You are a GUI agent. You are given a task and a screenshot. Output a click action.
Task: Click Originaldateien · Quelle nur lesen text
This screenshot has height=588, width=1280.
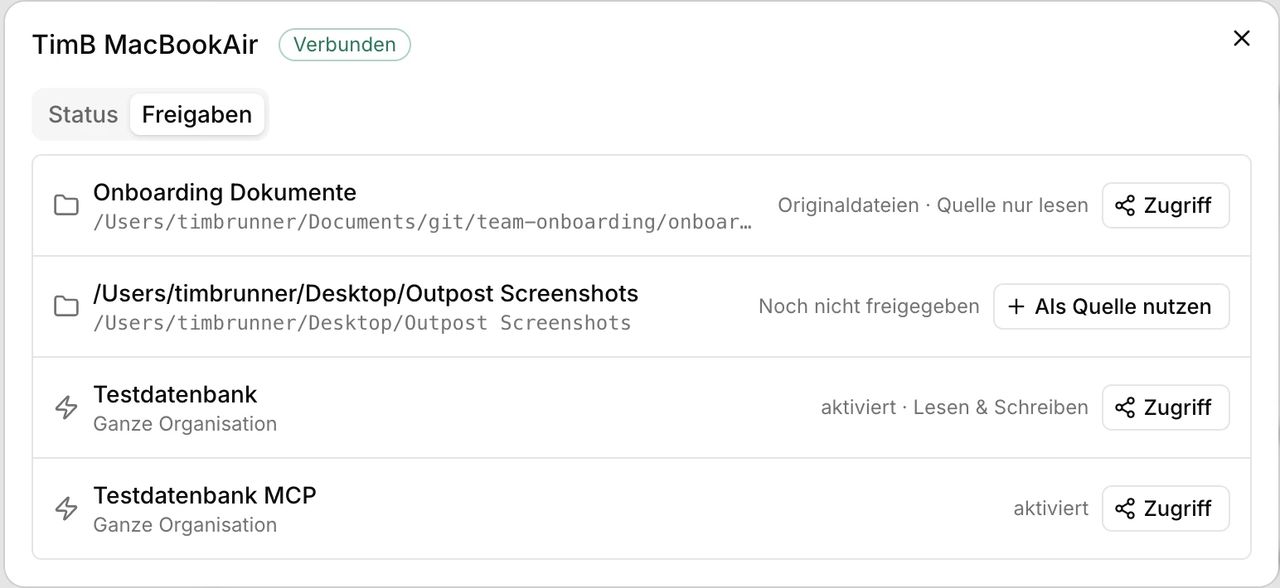point(933,205)
